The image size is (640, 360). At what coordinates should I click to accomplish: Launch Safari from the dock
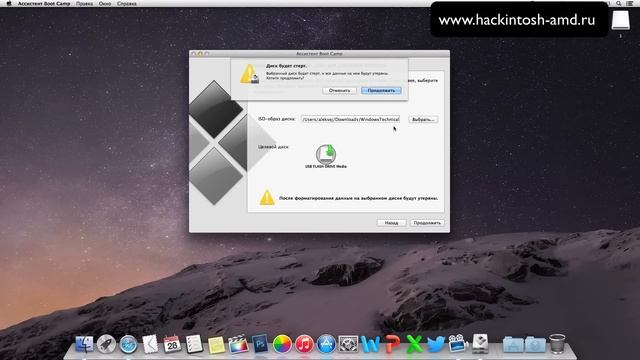click(128, 344)
